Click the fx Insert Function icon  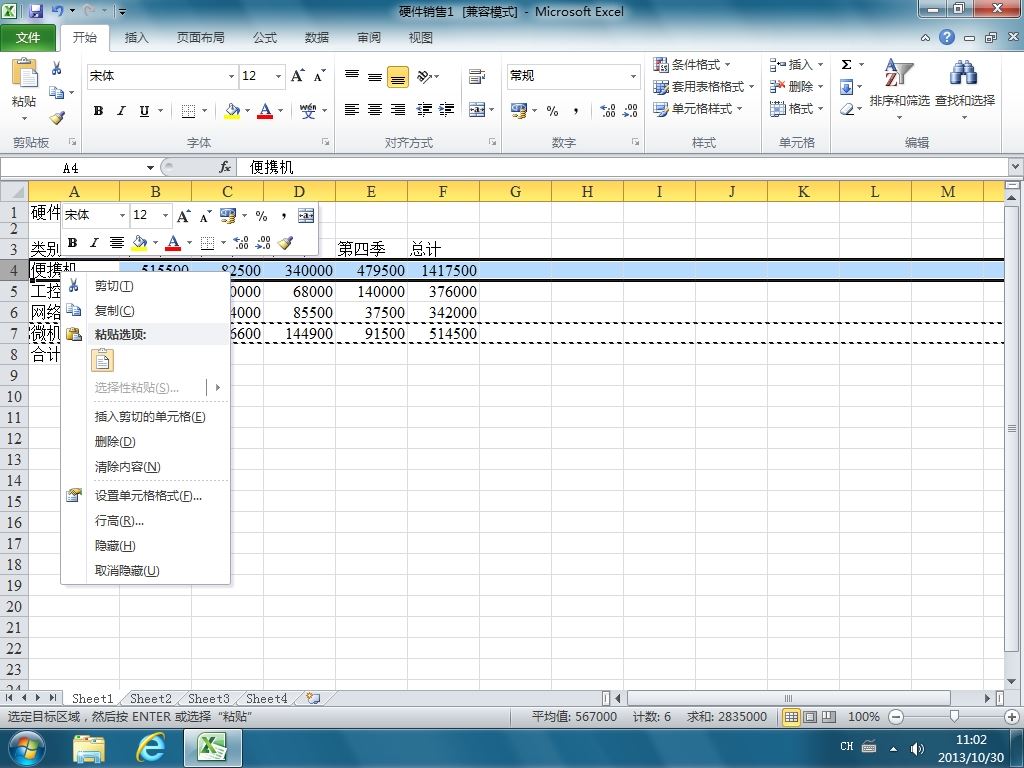[x=225, y=167]
